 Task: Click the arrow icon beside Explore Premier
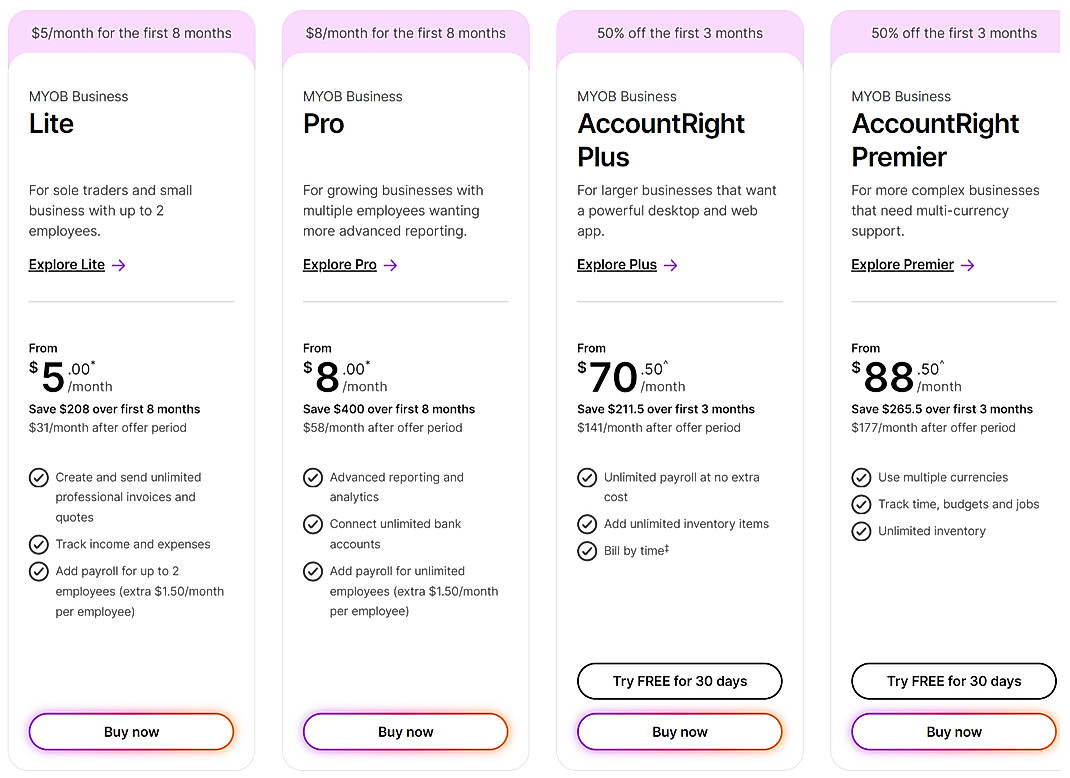click(x=967, y=265)
